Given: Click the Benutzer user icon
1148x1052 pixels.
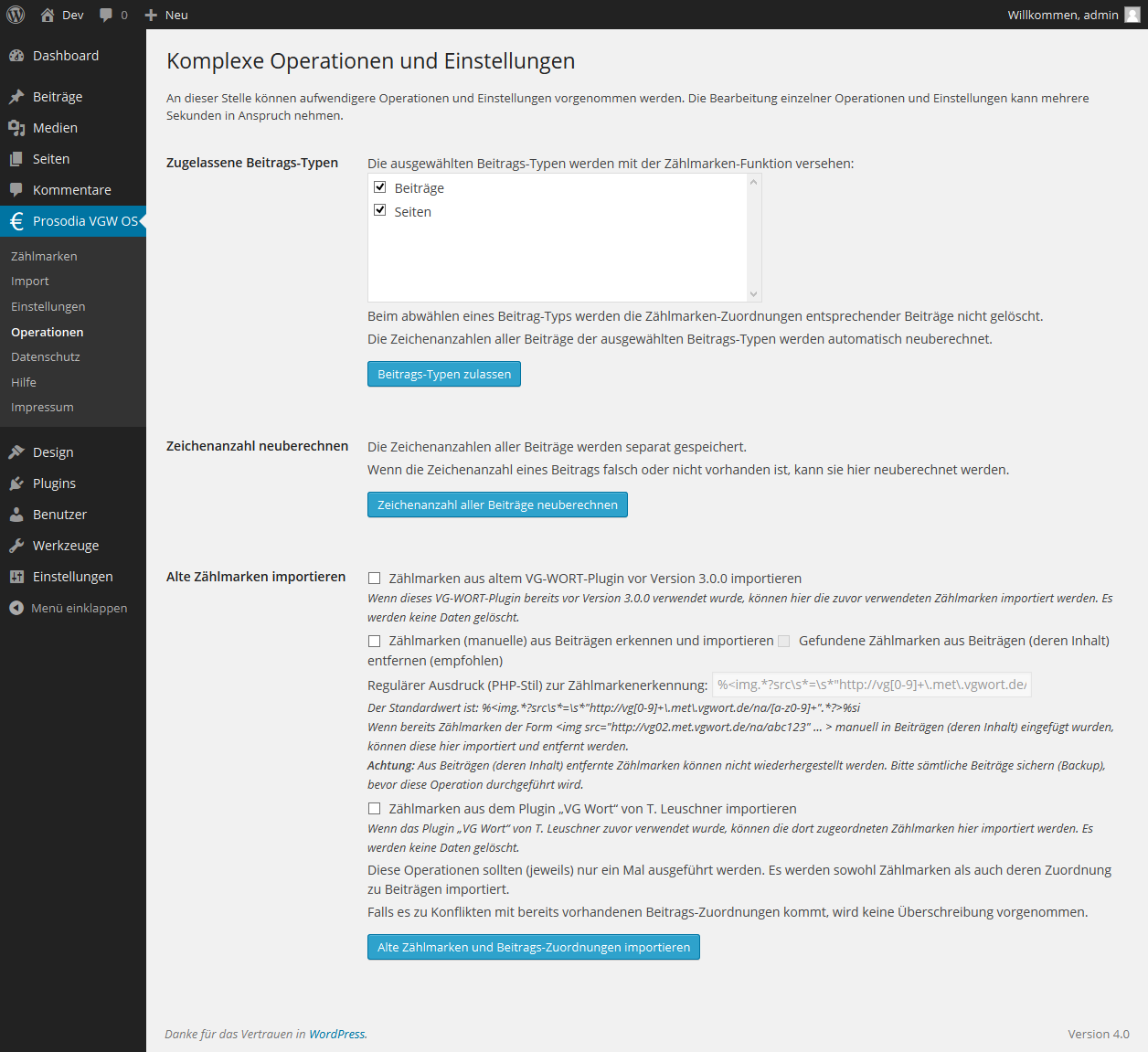Looking at the screenshot, I should click(16, 515).
